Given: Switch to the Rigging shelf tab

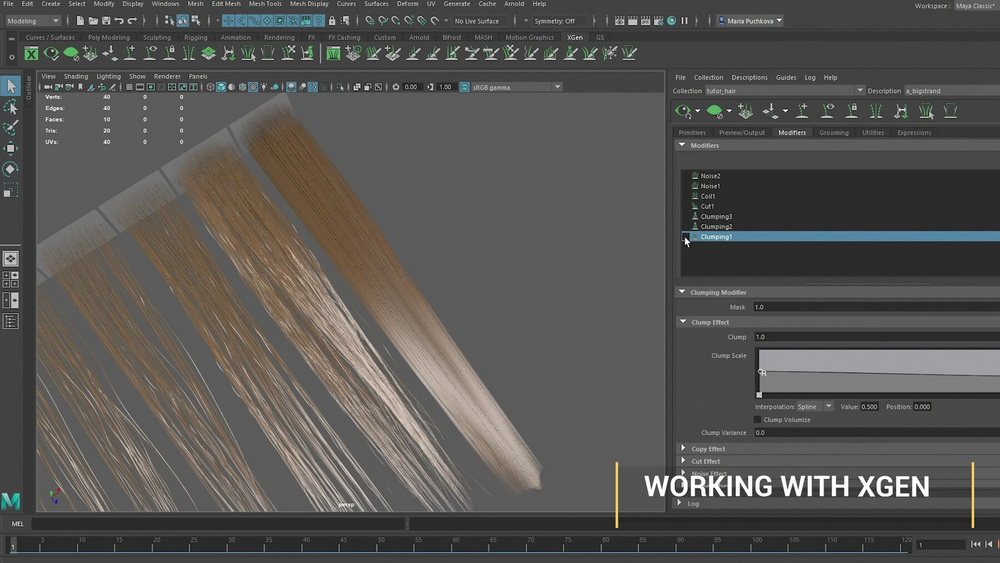Looking at the screenshot, I should pyautogui.click(x=196, y=38).
